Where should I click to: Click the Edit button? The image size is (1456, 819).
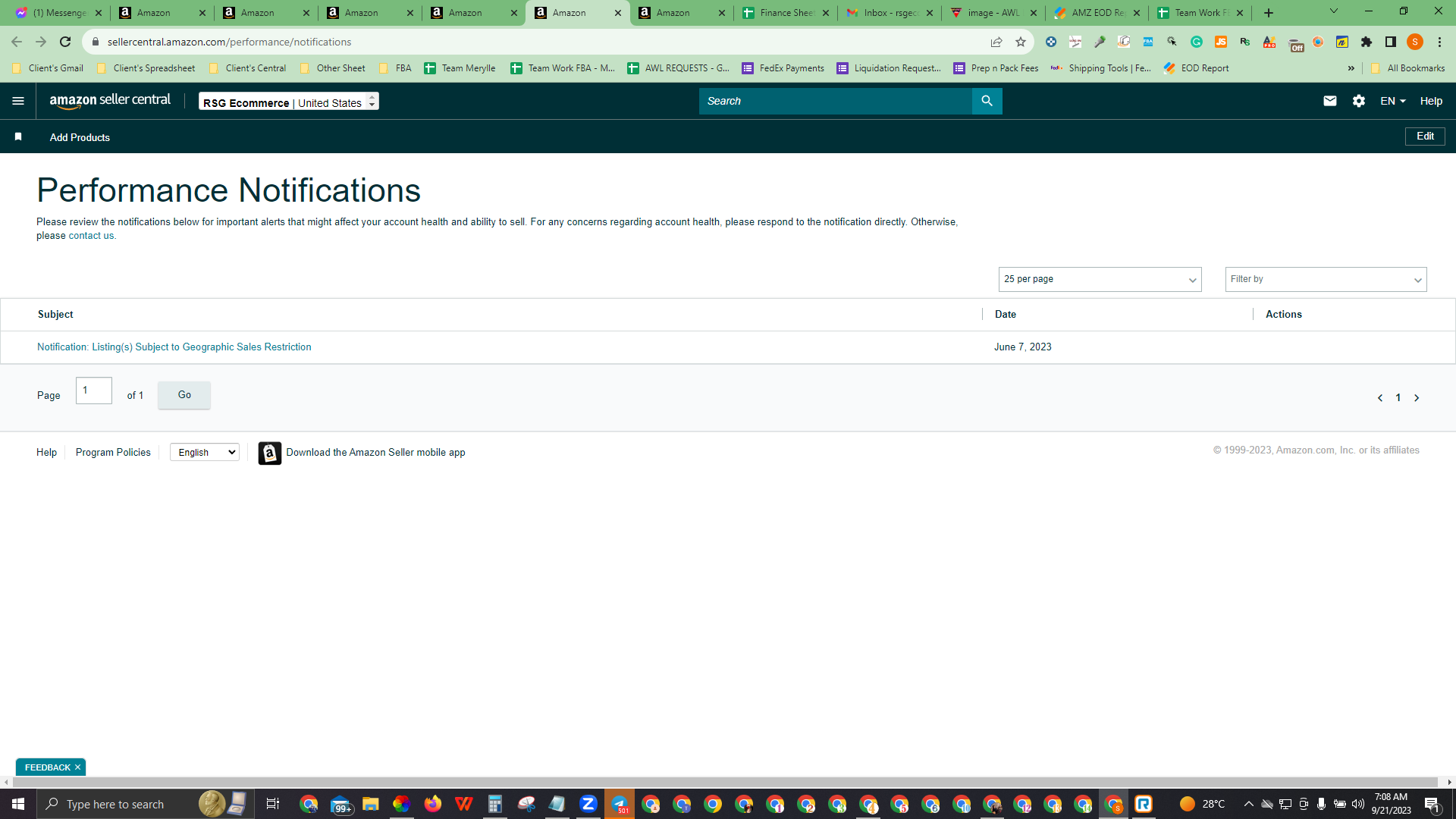pos(1425,136)
